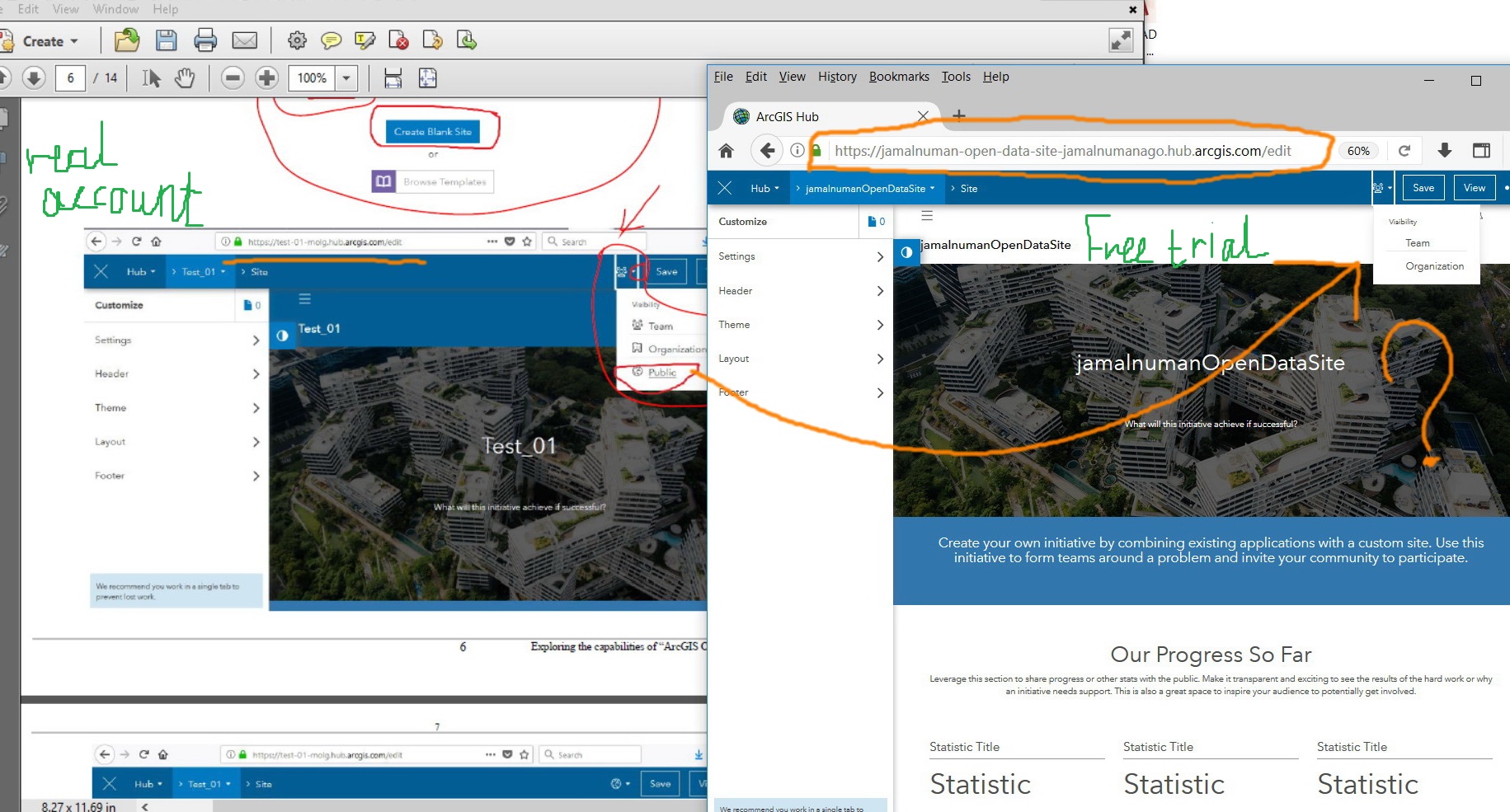The height and width of the screenshot is (812, 1510).
Task: Click the Print icon in PDF toolbar
Action: coord(205,40)
